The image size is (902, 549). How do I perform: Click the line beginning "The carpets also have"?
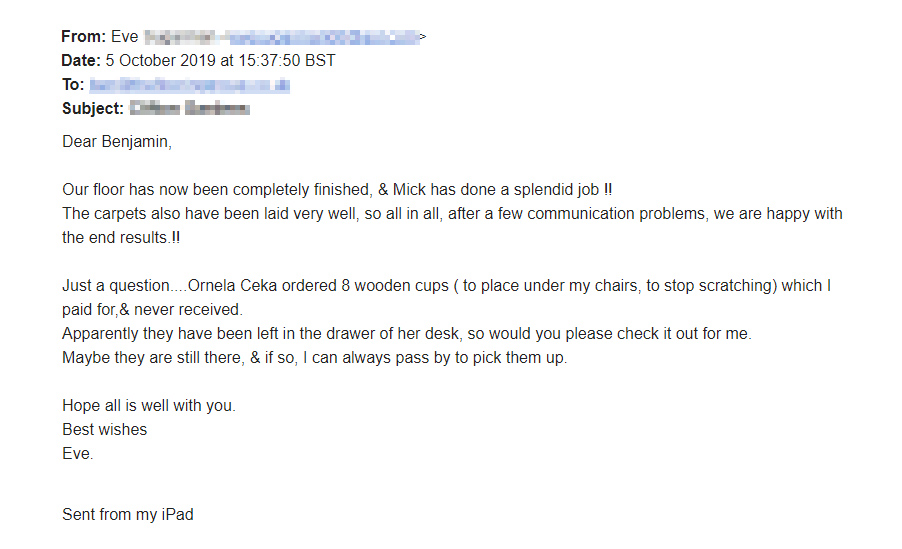(452, 213)
